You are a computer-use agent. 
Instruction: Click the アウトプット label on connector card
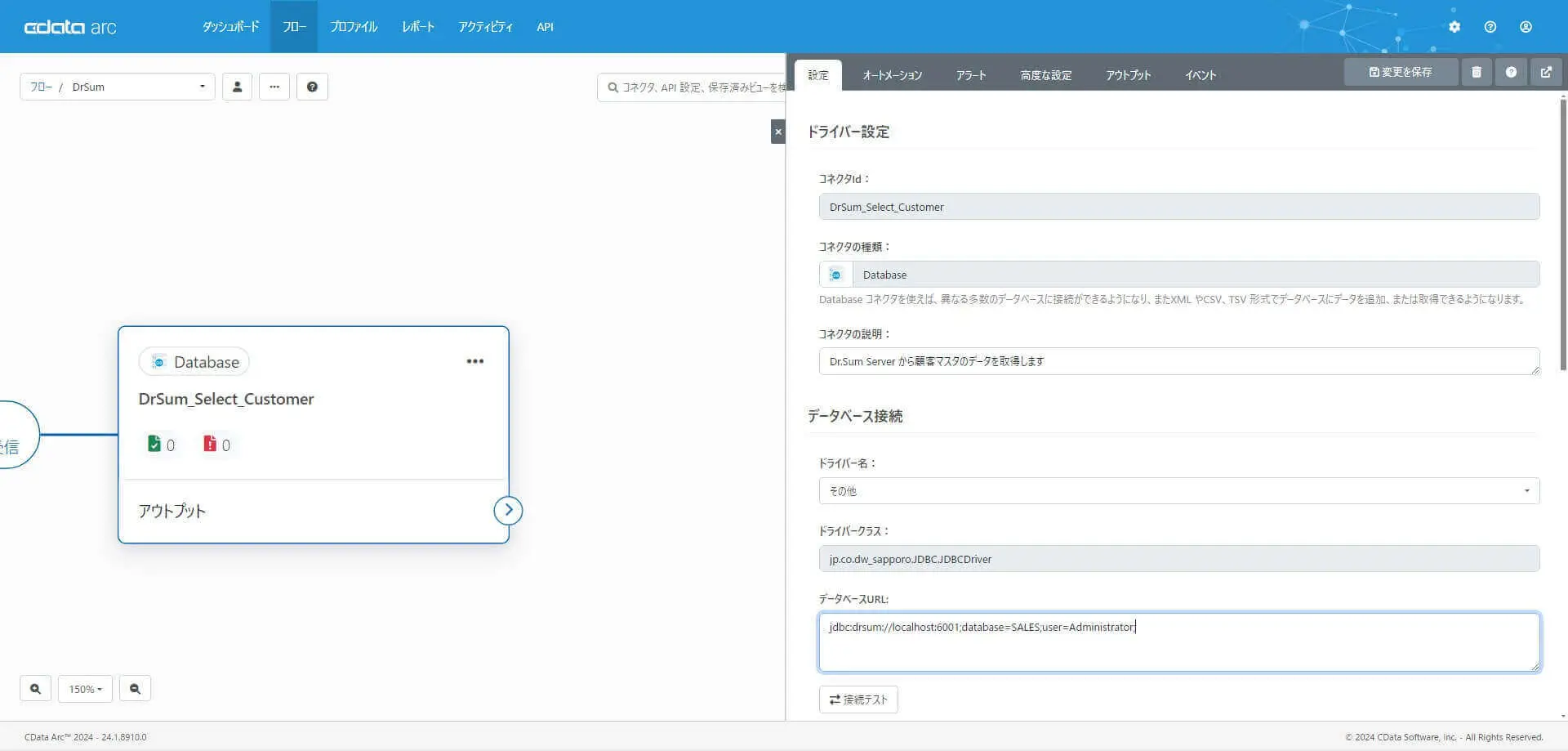point(172,511)
